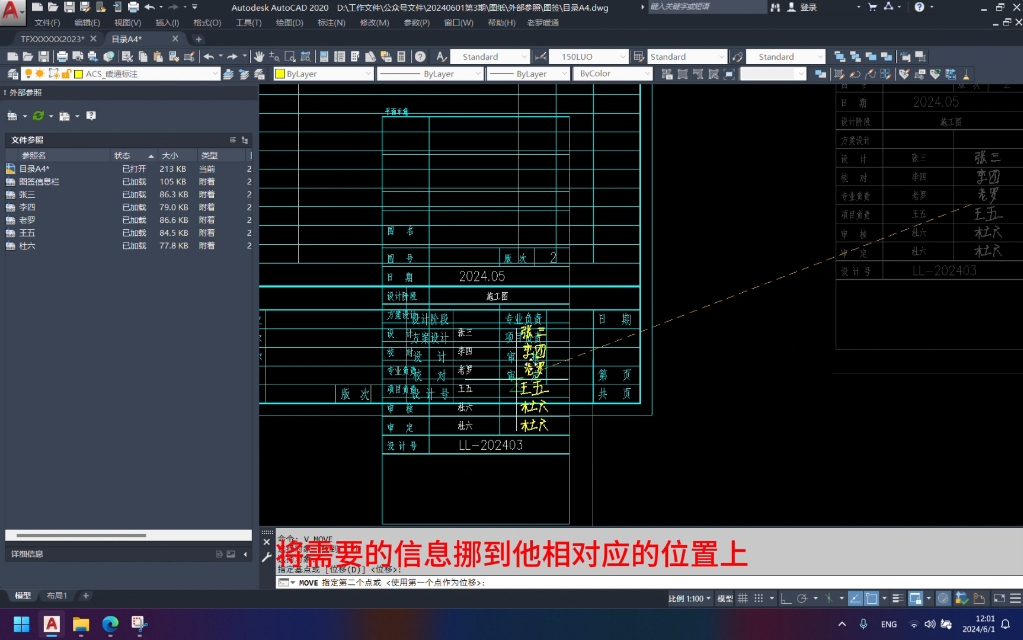Open the ByColor color dropdown
Image resolution: width=1023 pixels, height=640 pixels.
tap(649, 72)
